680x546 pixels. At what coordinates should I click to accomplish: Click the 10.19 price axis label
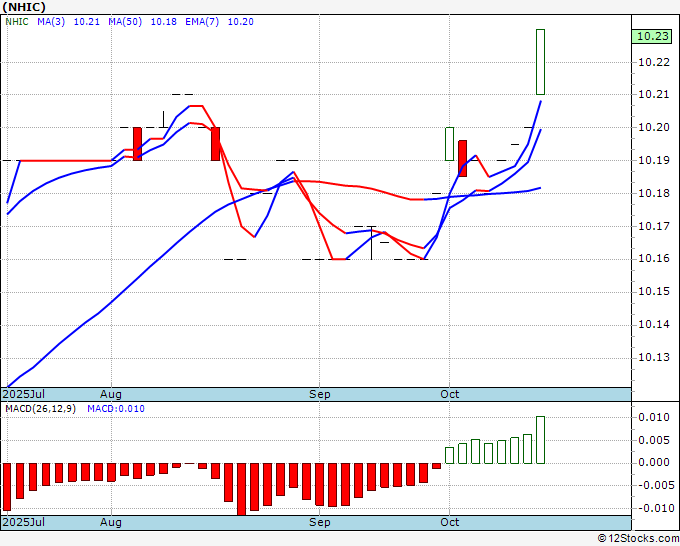(x=654, y=160)
